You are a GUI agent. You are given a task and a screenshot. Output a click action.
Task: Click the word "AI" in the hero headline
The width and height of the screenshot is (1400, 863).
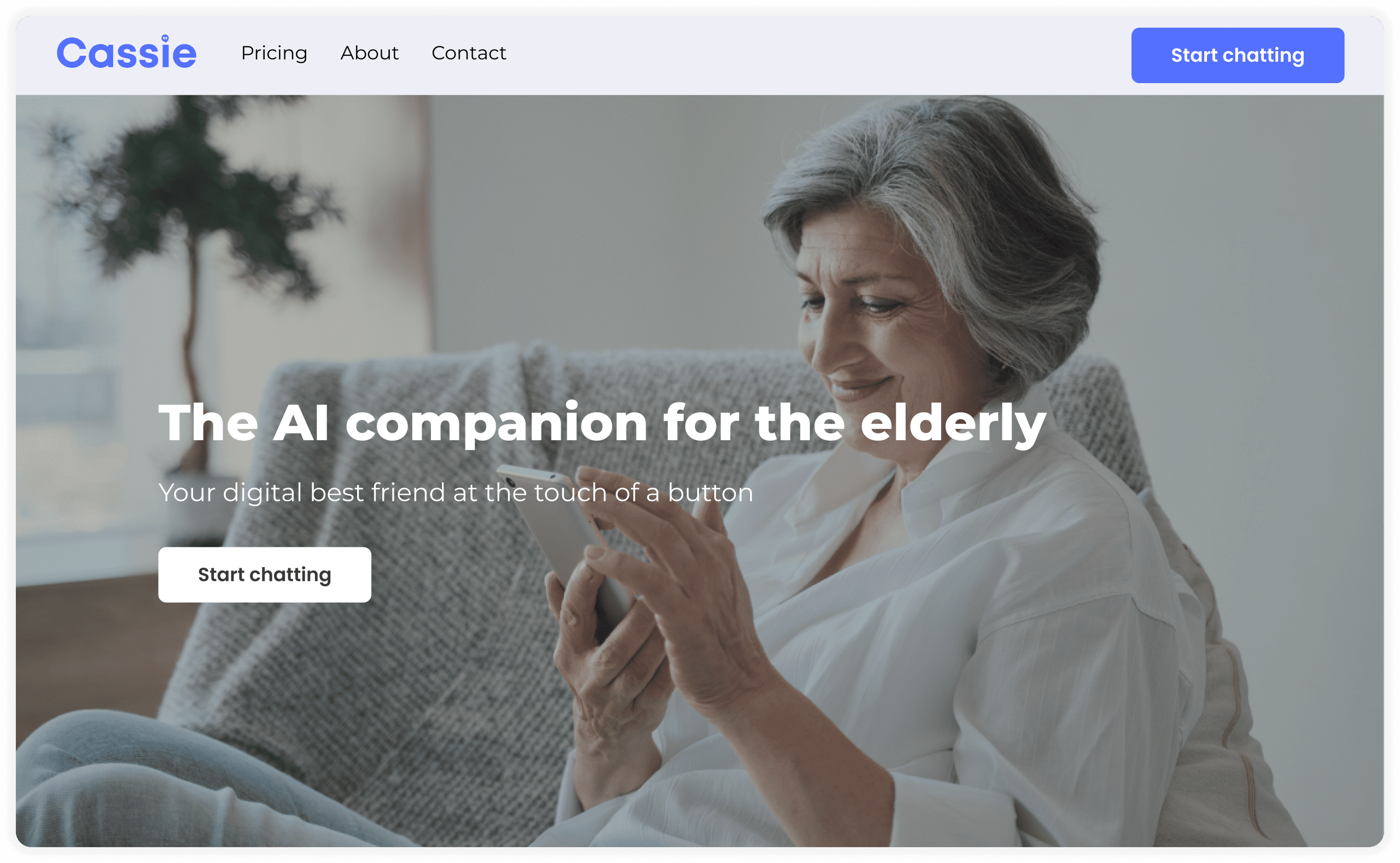[x=301, y=423]
